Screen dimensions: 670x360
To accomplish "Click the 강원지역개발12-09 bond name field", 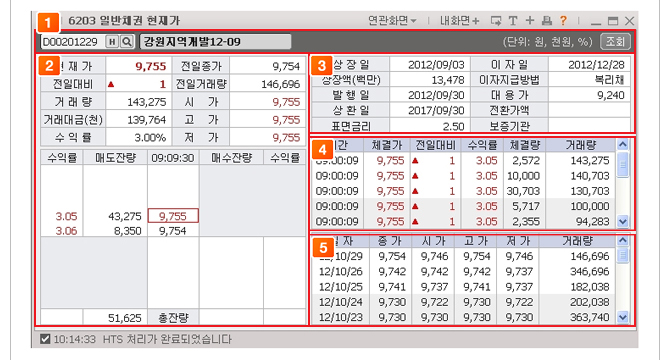I will (x=215, y=41).
